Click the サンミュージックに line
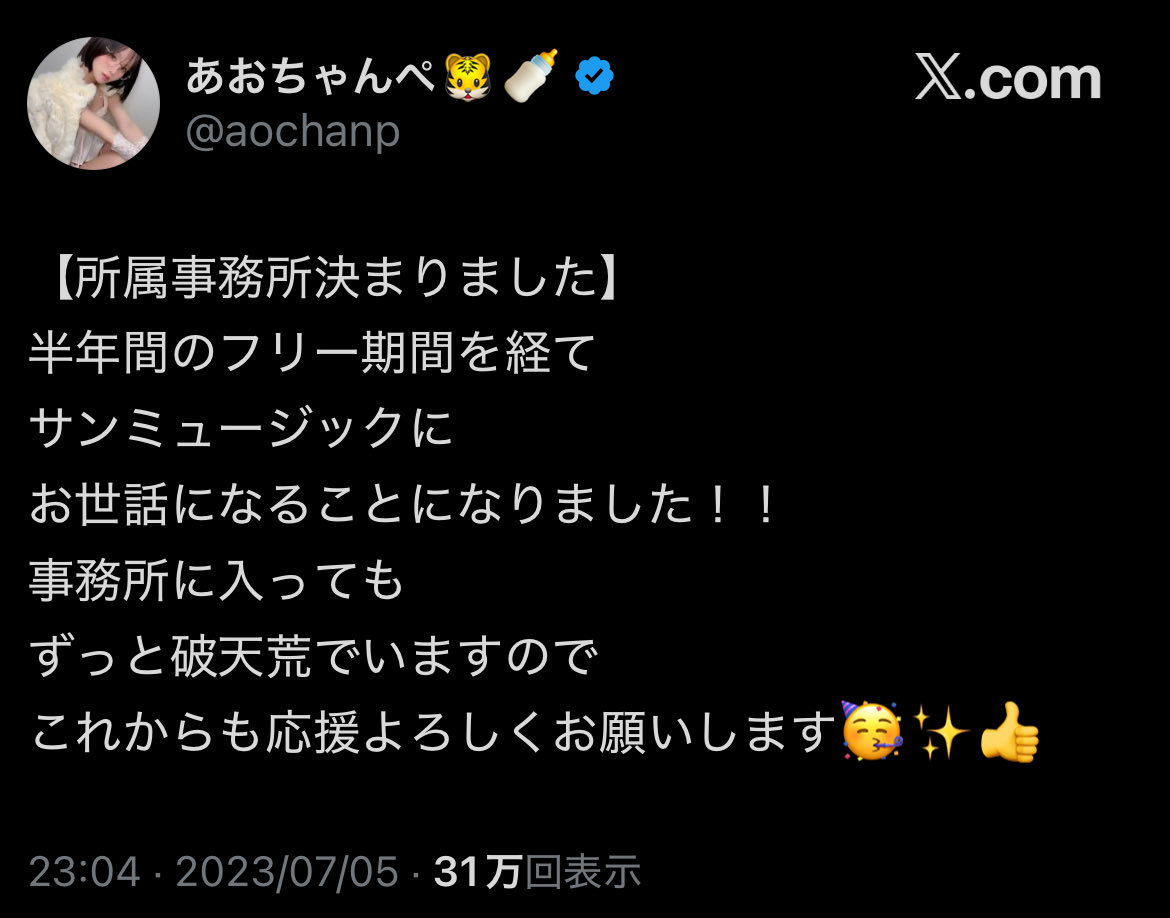The image size is (1170, 918). coord(241,428)
